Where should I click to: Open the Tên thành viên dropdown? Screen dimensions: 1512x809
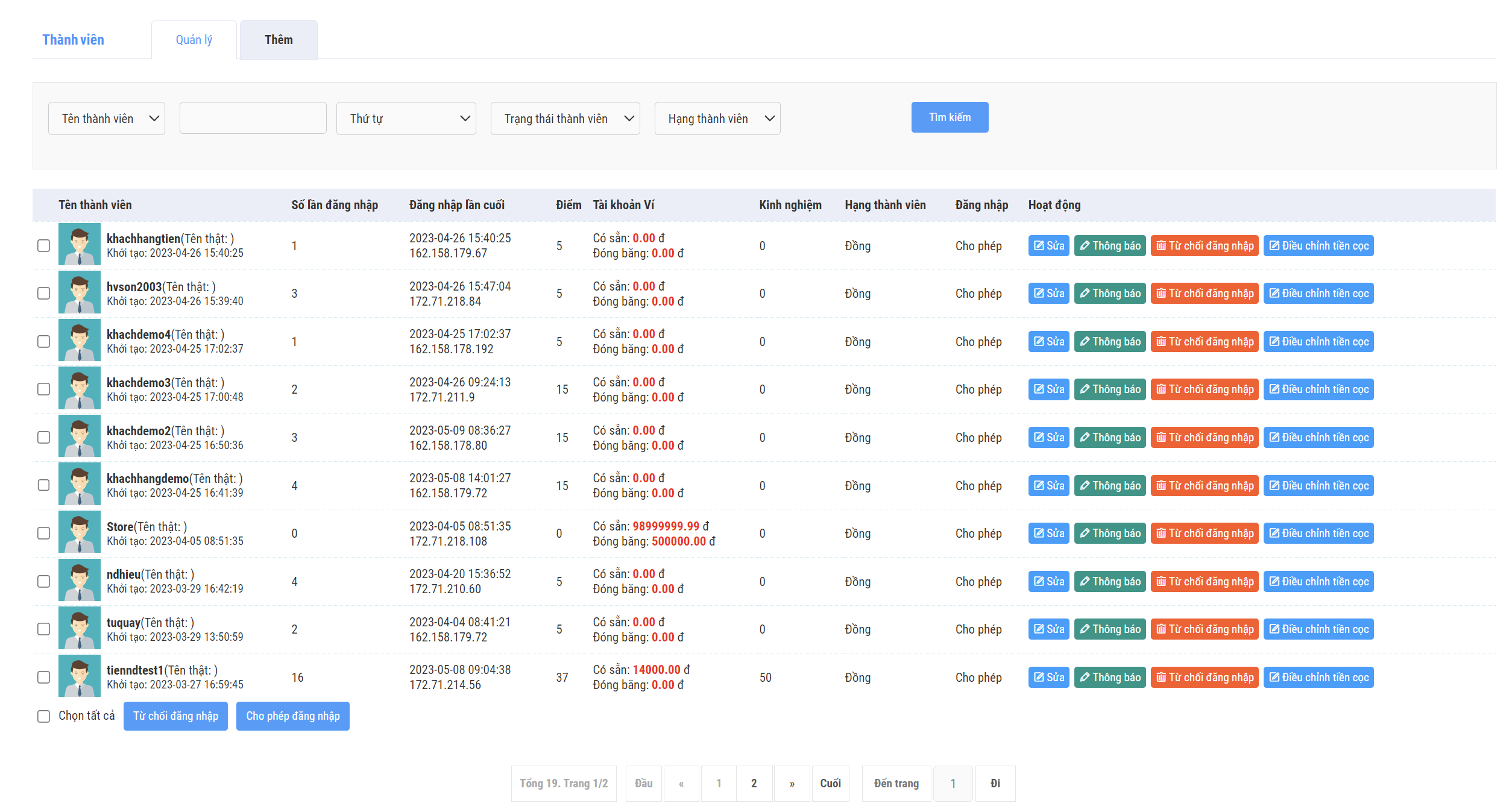coord(107,119)
